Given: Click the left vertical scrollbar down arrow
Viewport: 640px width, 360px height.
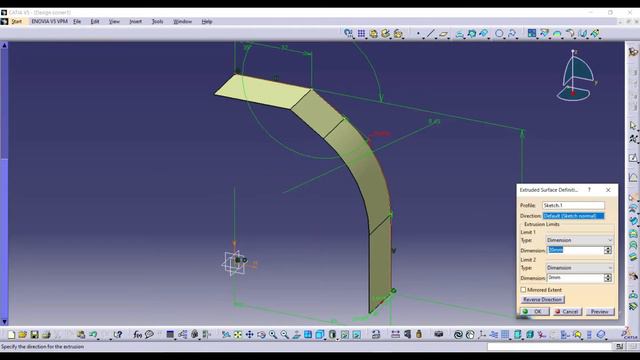Looking at the screenshot, I should [4, 322].
